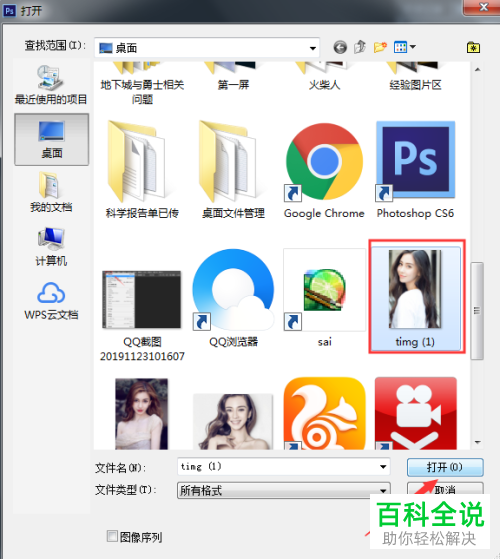Click the 取消 button

(445, 489)
